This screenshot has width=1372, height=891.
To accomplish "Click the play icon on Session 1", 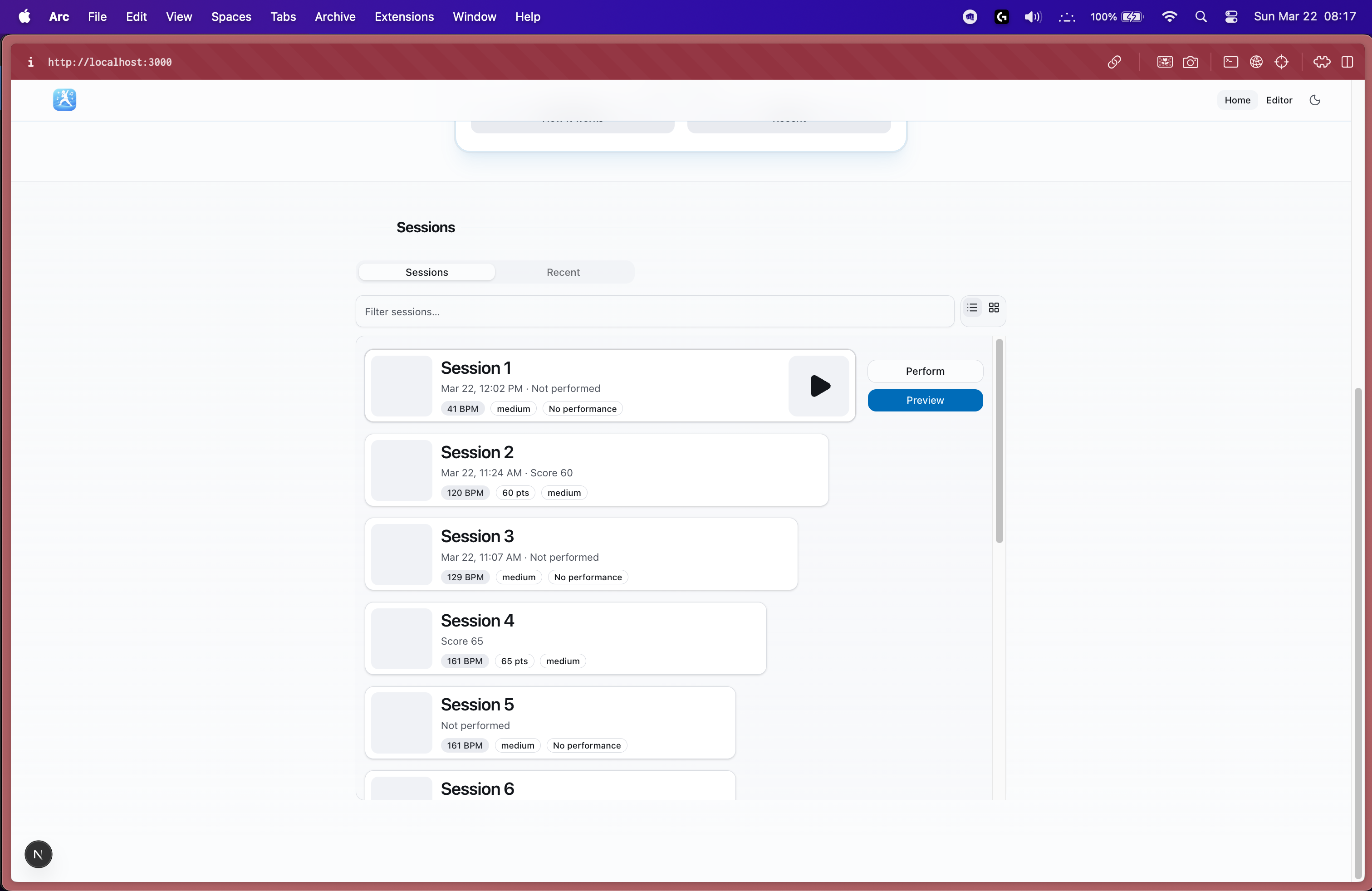I will (818, 386).
